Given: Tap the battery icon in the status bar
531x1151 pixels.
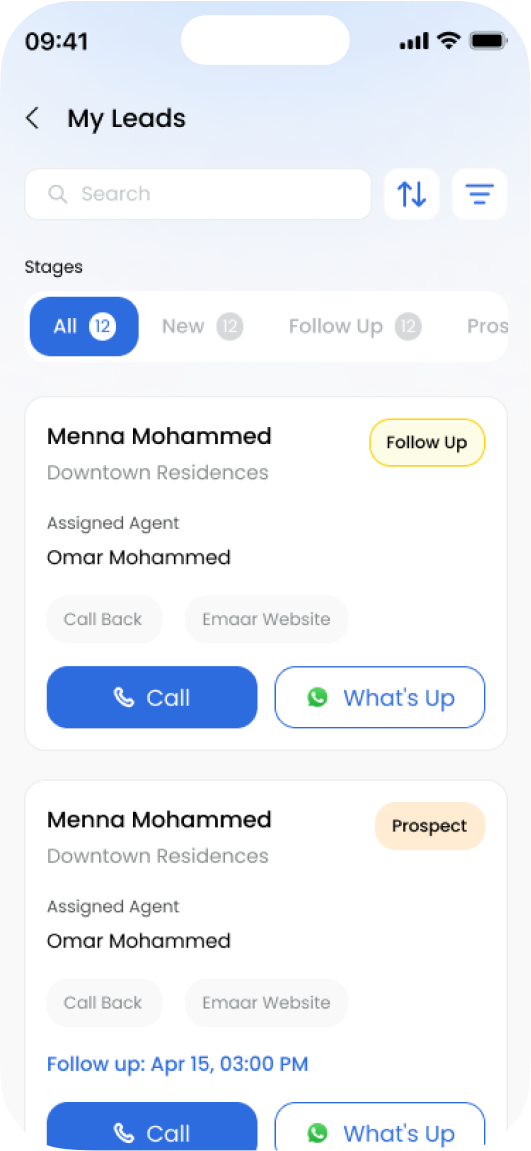Looking at the screenshot, I should tap(488, 41).
